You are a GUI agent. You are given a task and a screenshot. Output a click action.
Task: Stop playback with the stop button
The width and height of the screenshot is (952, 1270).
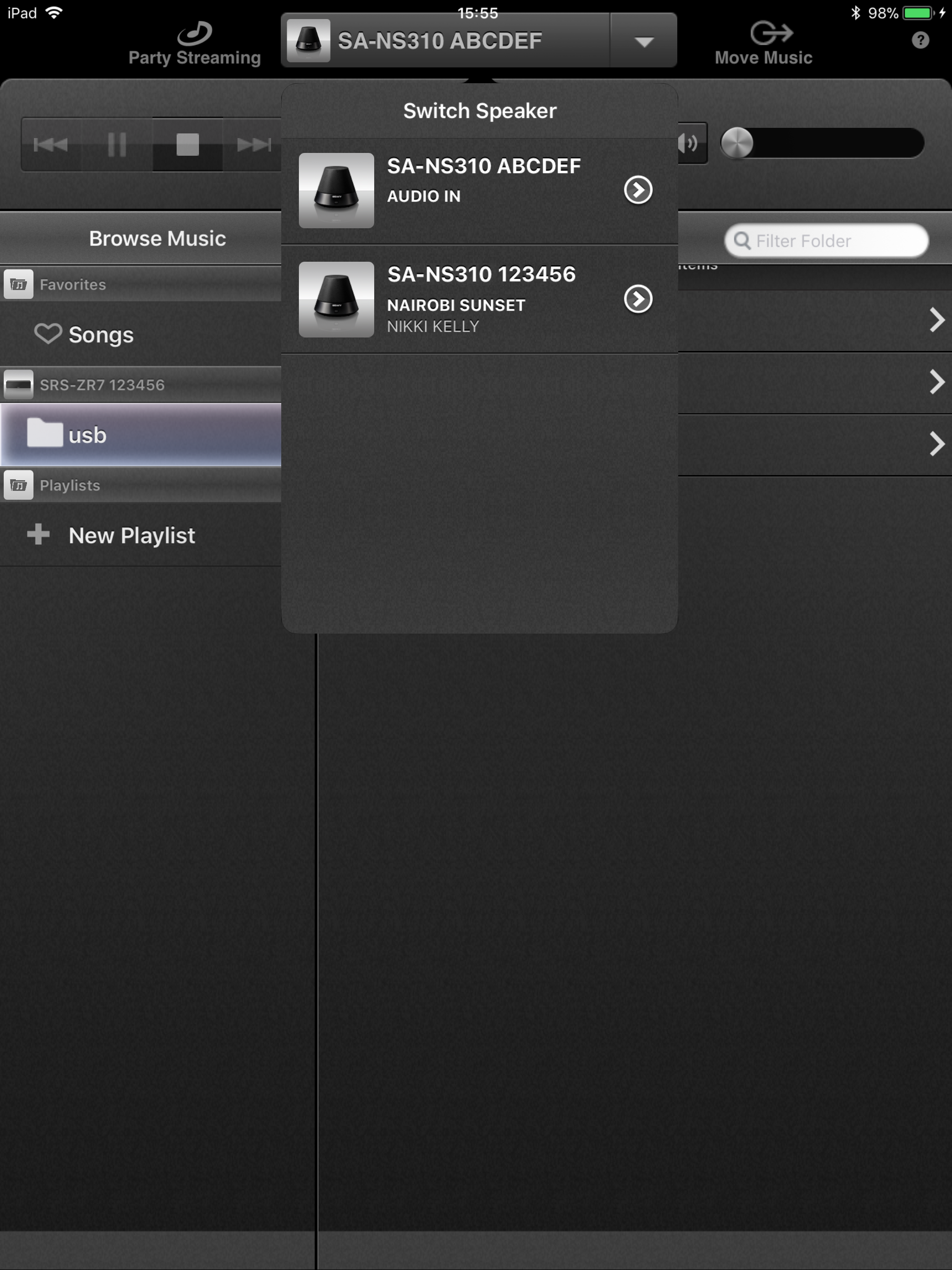[x=187, y=144]
